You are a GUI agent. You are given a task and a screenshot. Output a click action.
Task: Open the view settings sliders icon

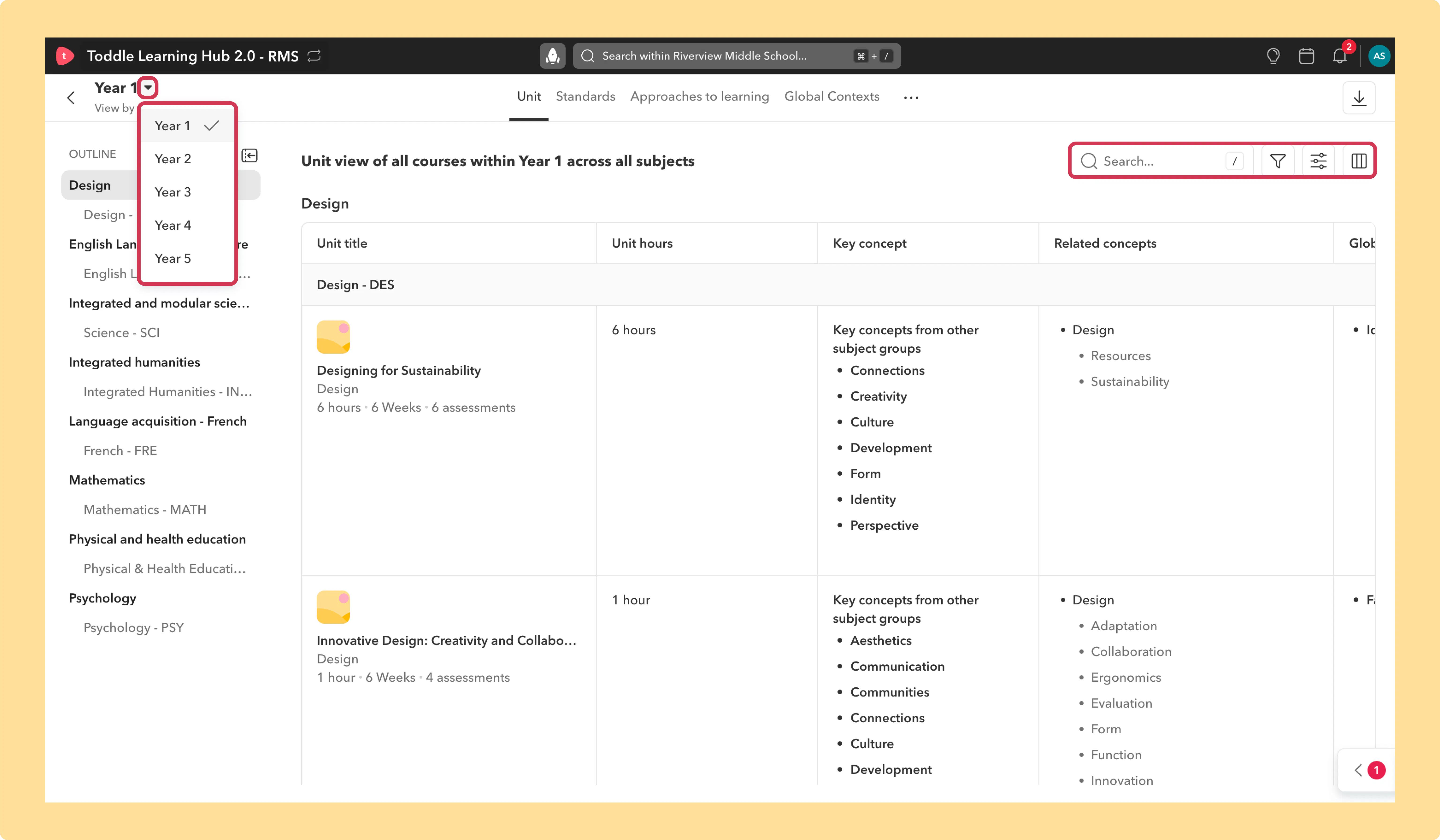pyautogui.click(x=1318, y=161)
